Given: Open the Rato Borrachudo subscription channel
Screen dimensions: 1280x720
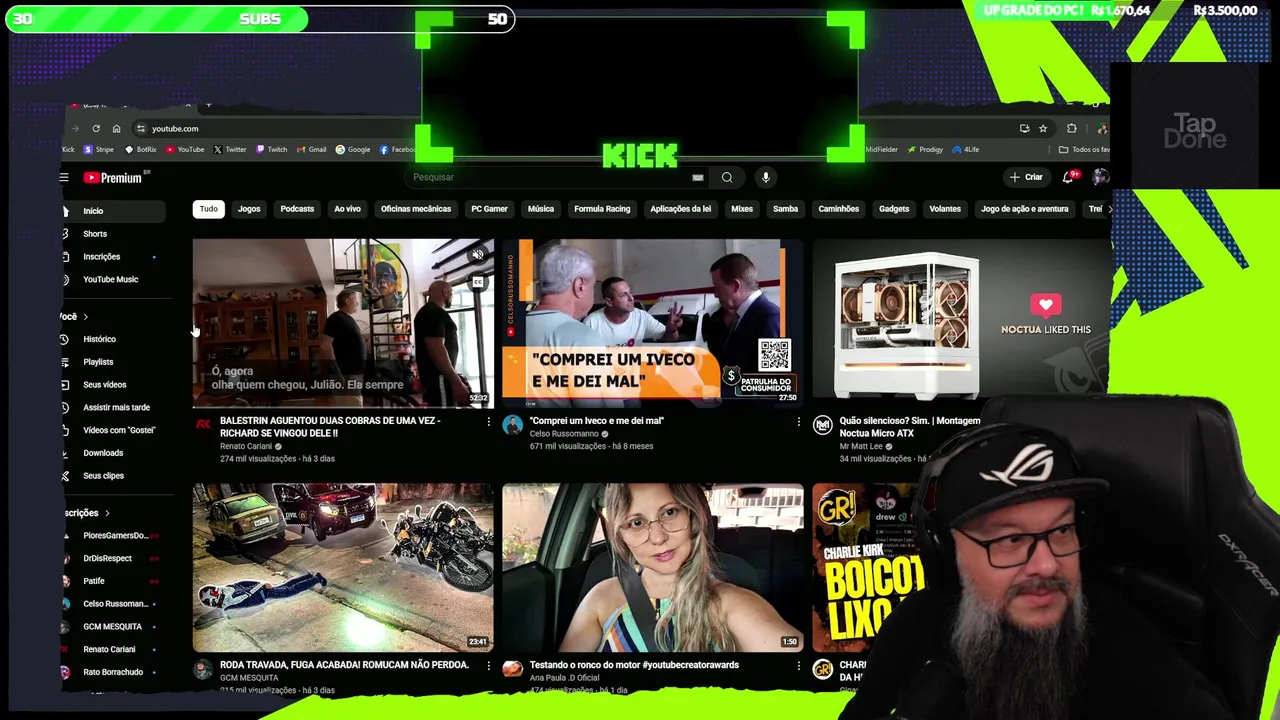Looking at the screenshot, I should pyautogui.click(x=112, y=672).
